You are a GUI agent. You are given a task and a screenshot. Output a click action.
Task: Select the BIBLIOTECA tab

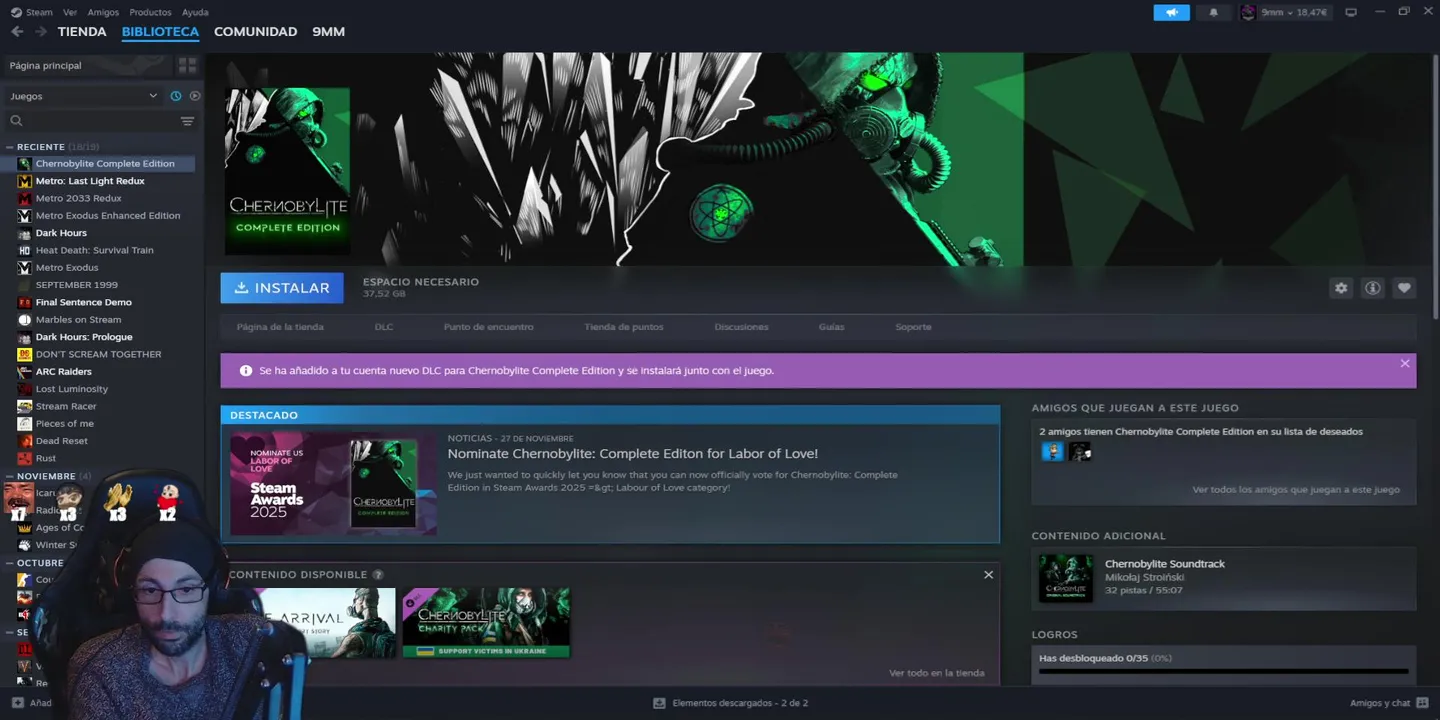(160, 32)
